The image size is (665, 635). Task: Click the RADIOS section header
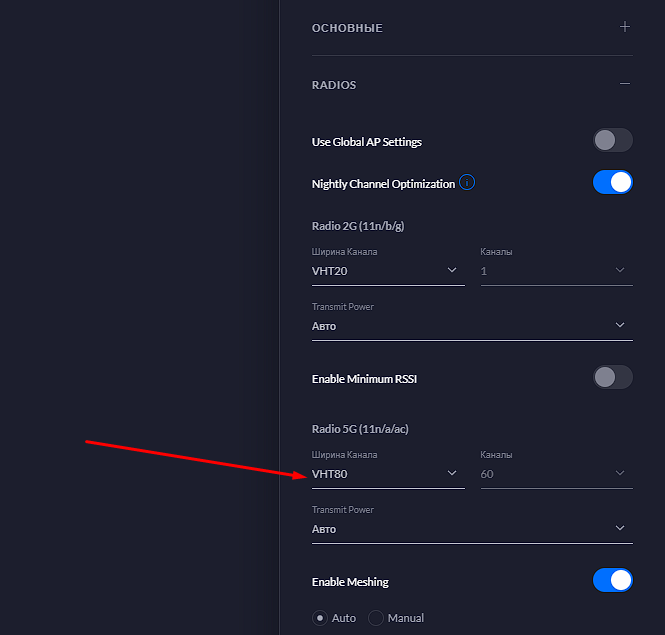pos(334,85)
